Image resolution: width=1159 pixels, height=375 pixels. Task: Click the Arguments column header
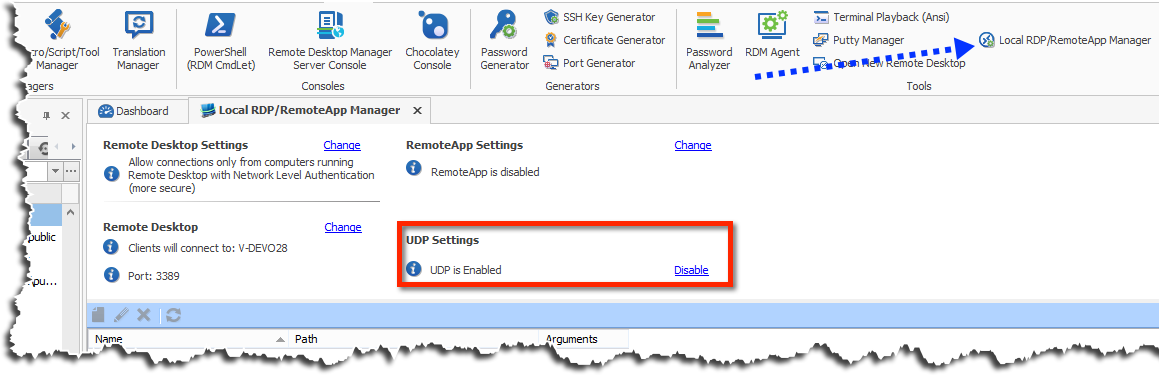583,339
